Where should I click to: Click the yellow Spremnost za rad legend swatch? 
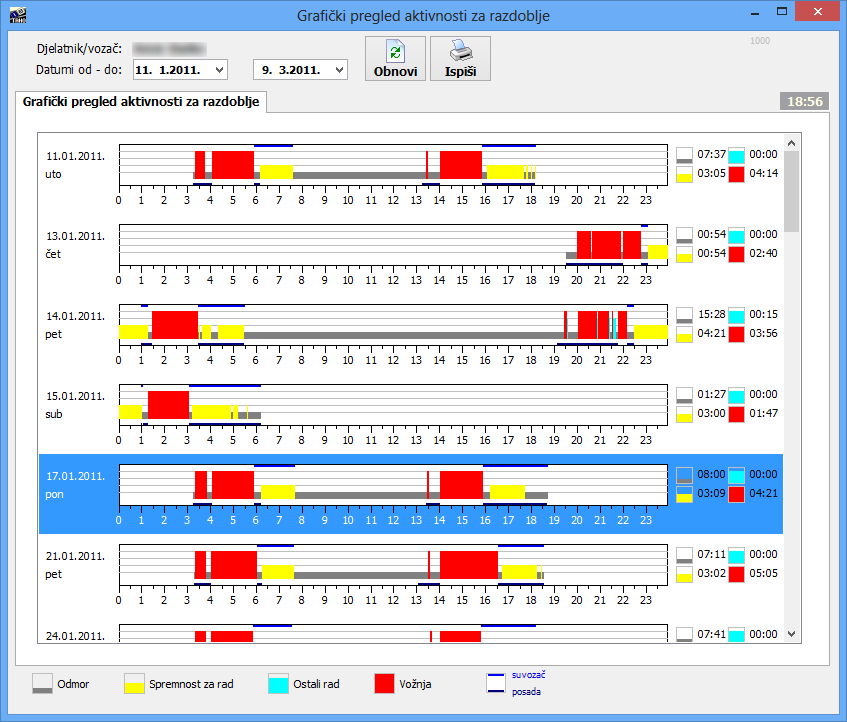point(134,684)
